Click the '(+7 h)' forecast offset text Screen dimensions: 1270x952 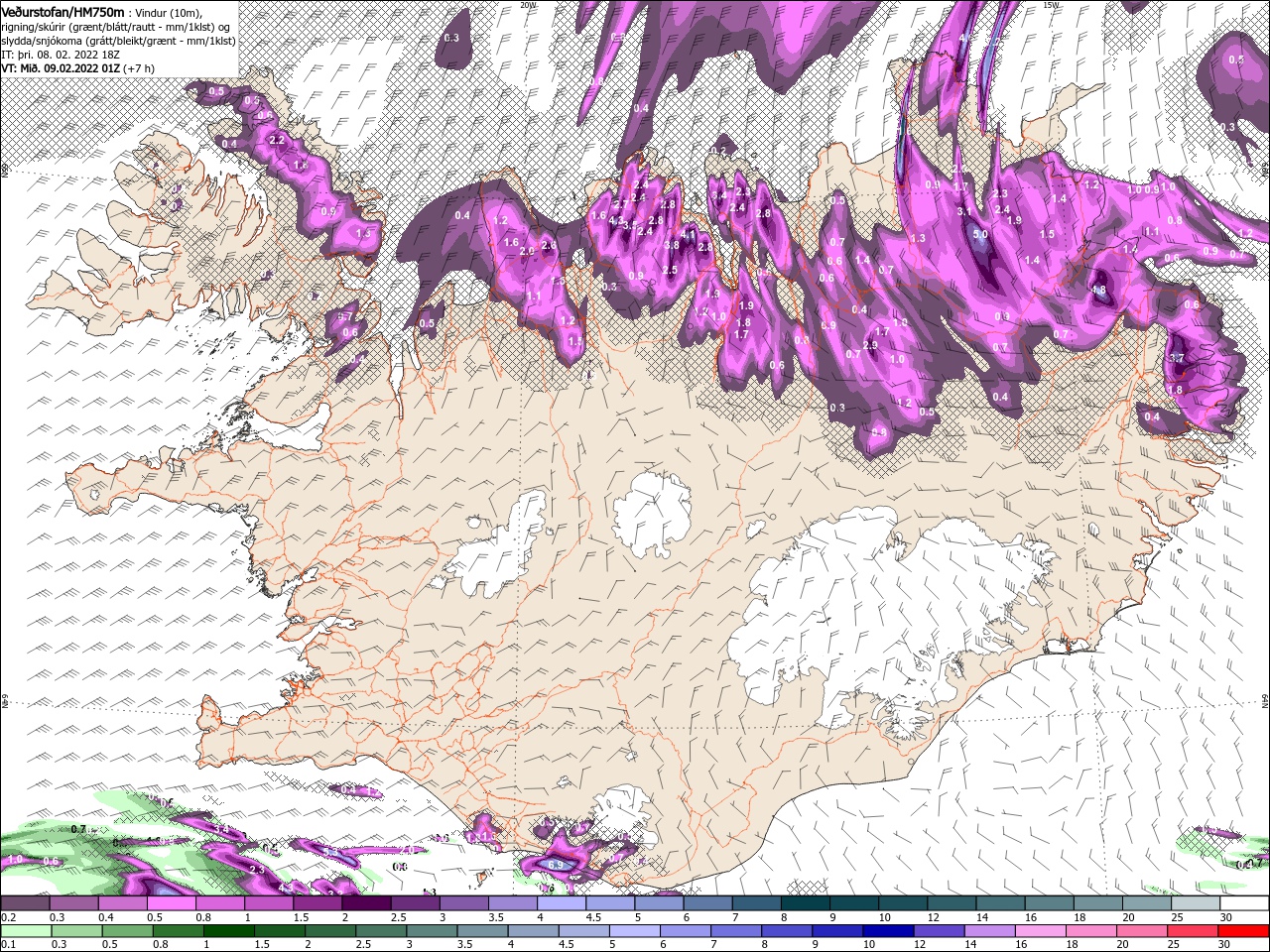coord(140,67)
